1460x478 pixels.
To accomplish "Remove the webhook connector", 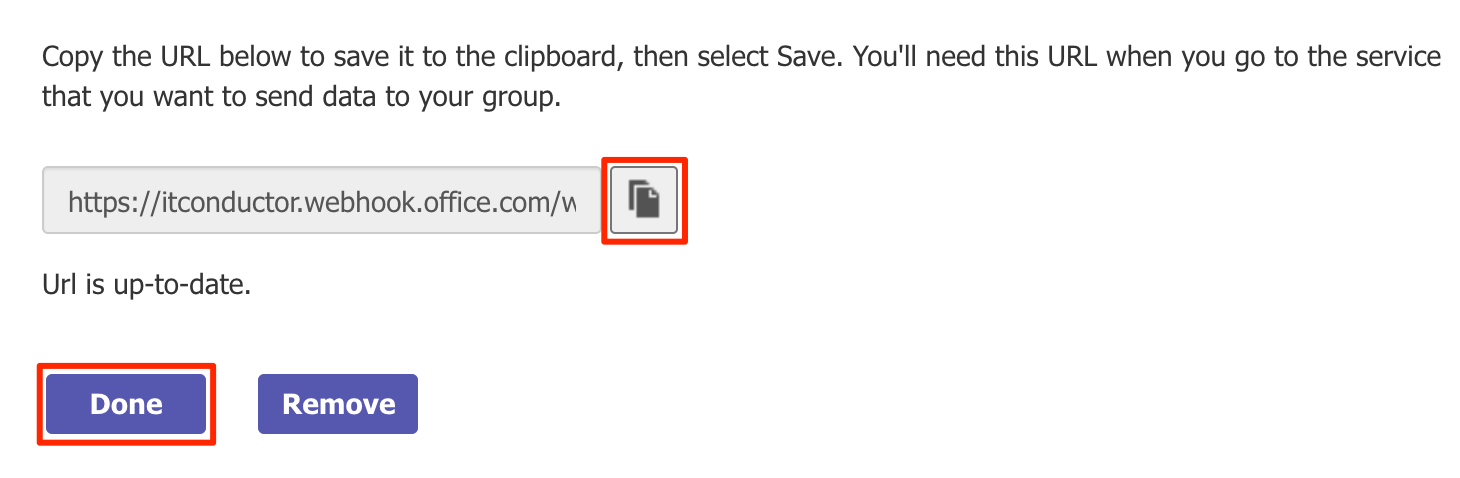I will pos(338,404).
